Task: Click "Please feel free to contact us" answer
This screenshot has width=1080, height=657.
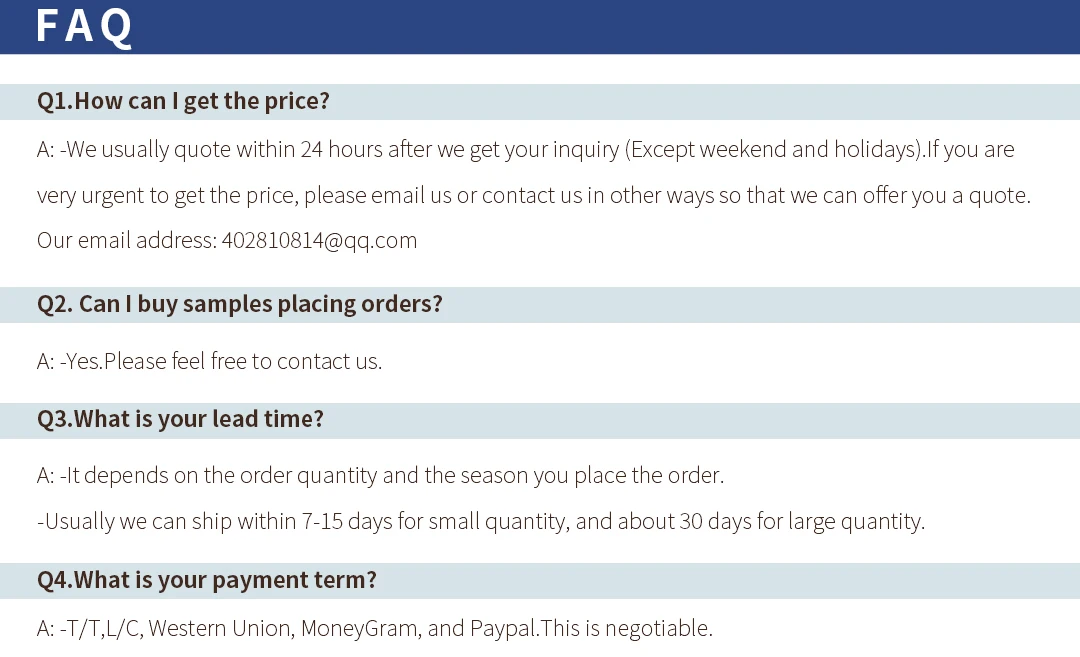Action: coord(241,361)
